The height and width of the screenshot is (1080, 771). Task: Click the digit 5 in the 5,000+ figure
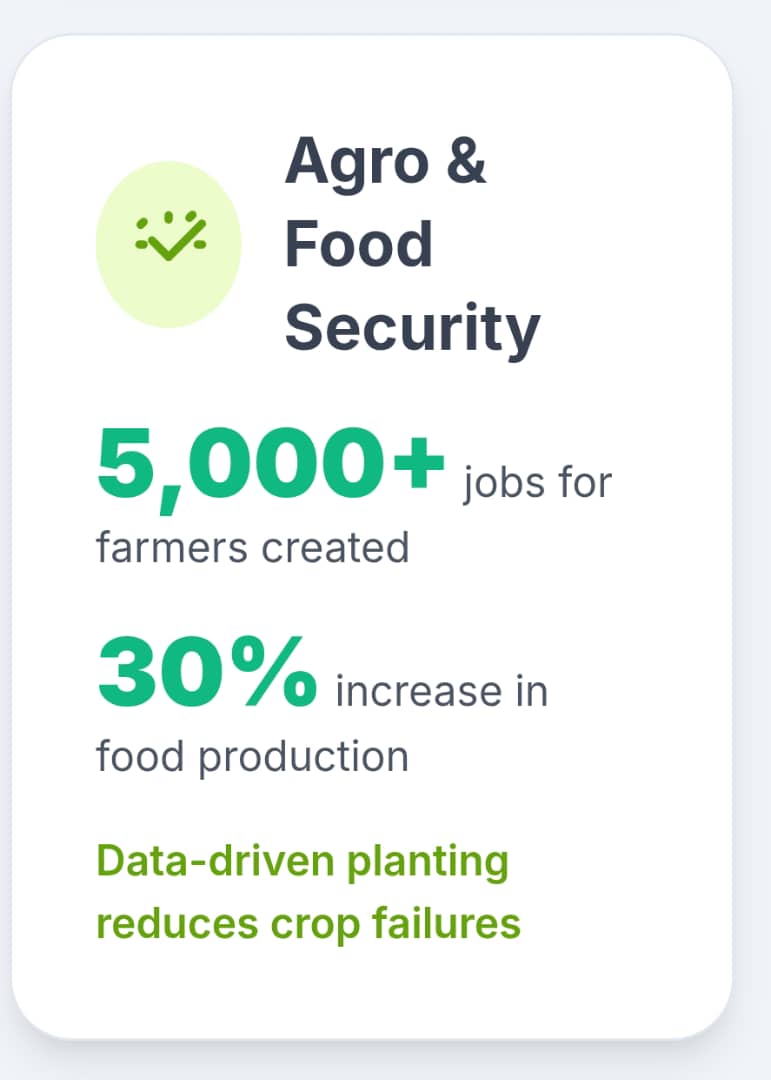pos(125,463)
